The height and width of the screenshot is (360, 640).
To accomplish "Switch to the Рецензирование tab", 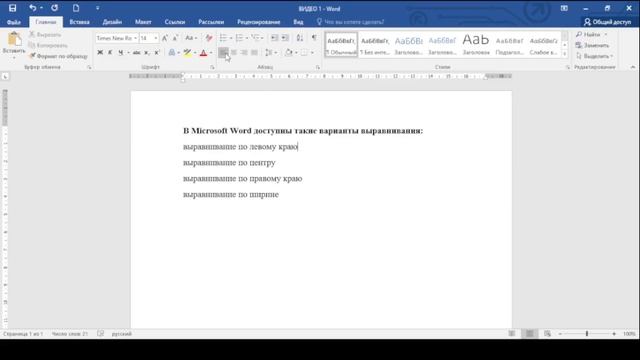I will point(258,22).
